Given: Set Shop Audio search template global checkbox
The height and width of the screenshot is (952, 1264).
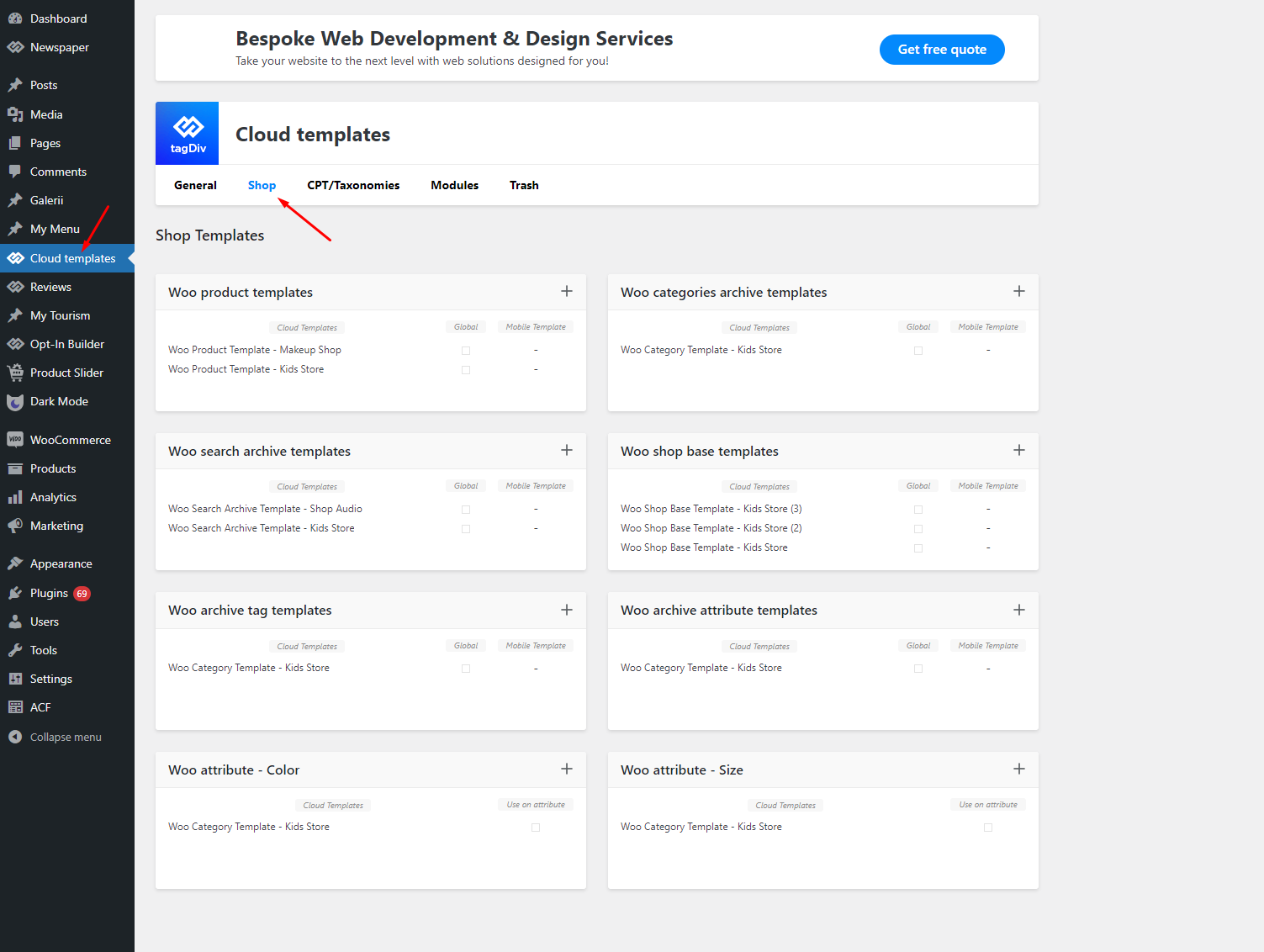Looking at the screenshot, I should point(466,510).
